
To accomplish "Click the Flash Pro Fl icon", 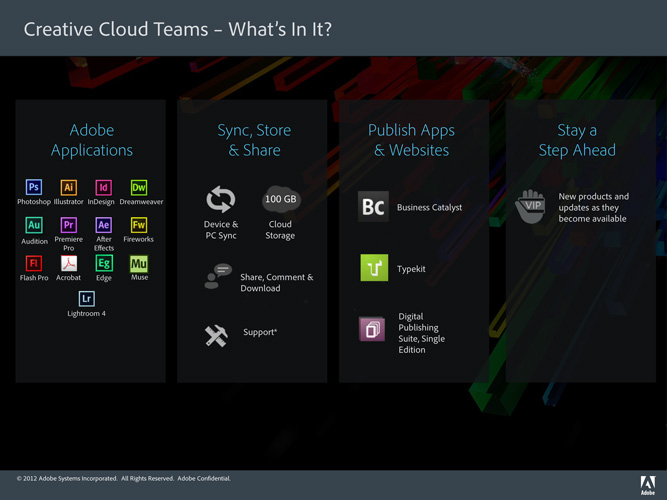I will click(34, 263).
